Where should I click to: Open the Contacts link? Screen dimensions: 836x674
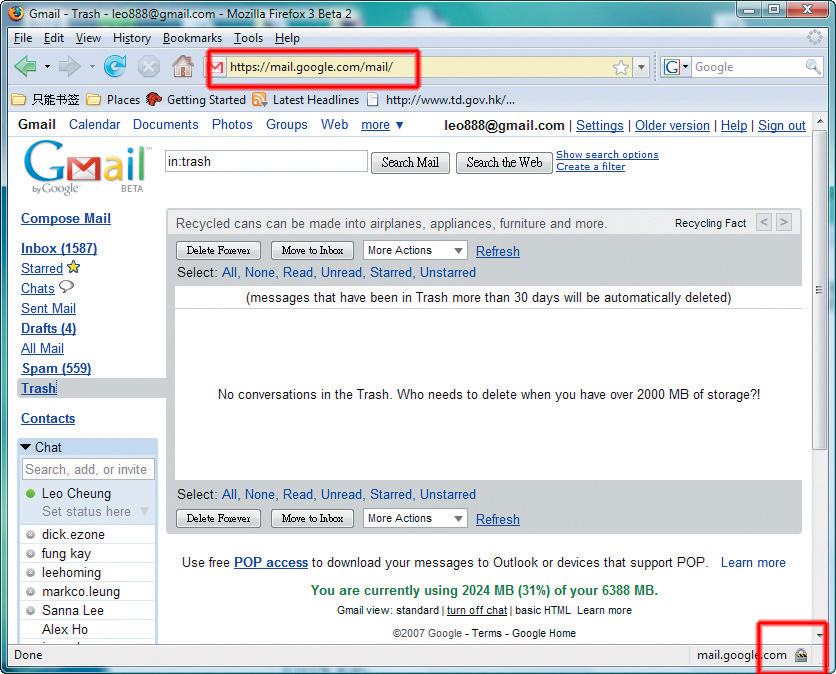coord(48,419)
